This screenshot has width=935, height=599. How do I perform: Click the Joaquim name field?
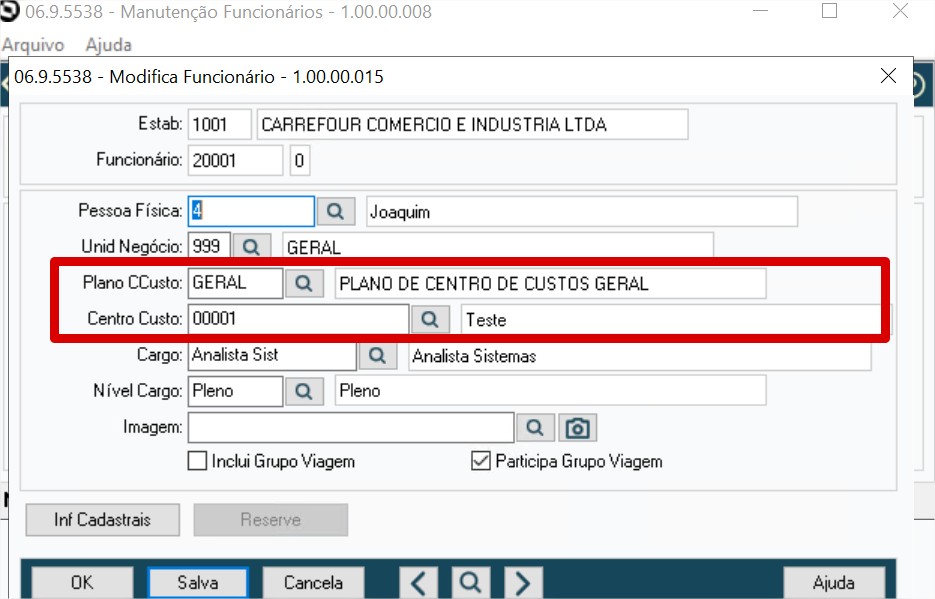click(x=582, y=212)
